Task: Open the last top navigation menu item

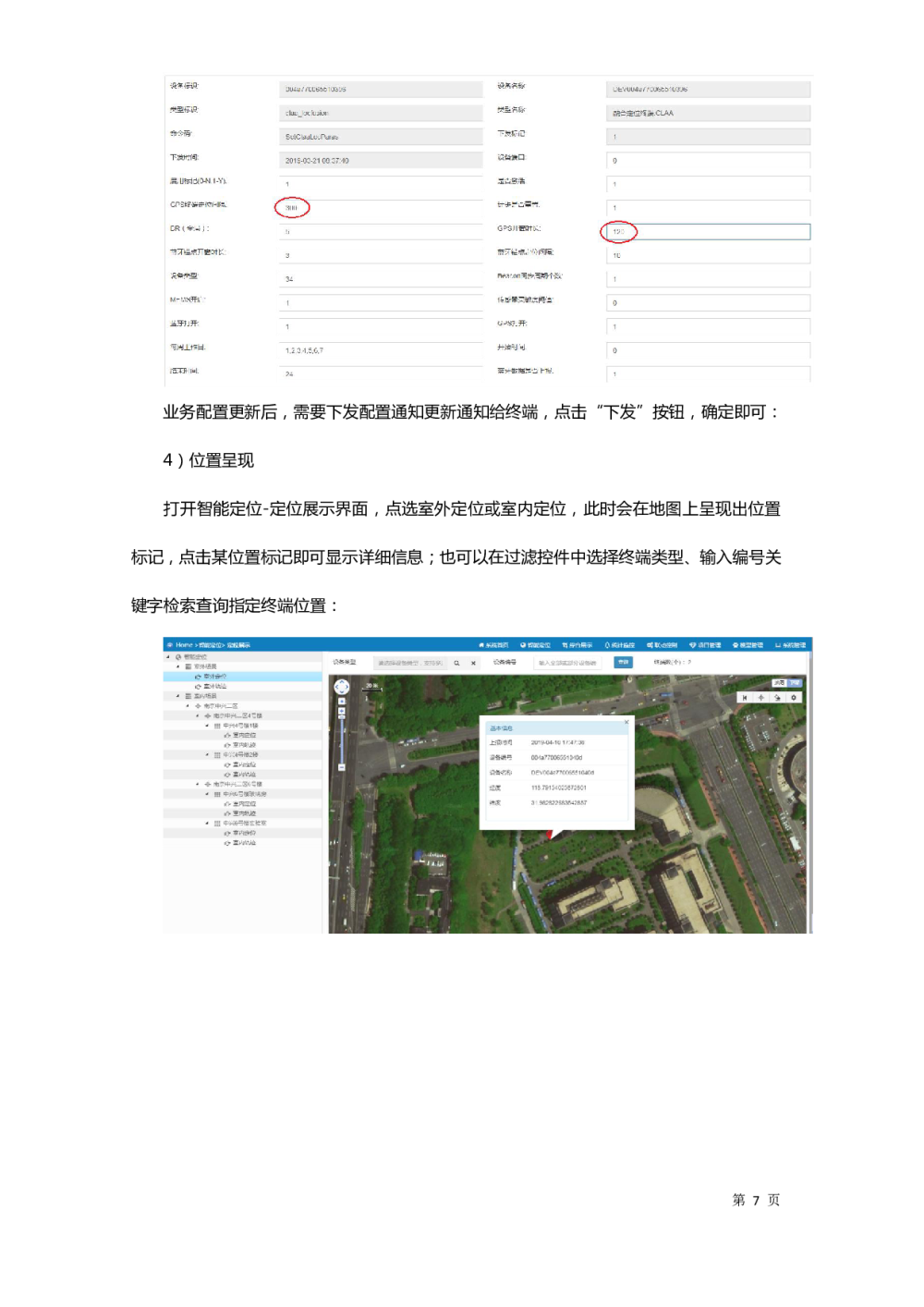Action: coord(790,645)
